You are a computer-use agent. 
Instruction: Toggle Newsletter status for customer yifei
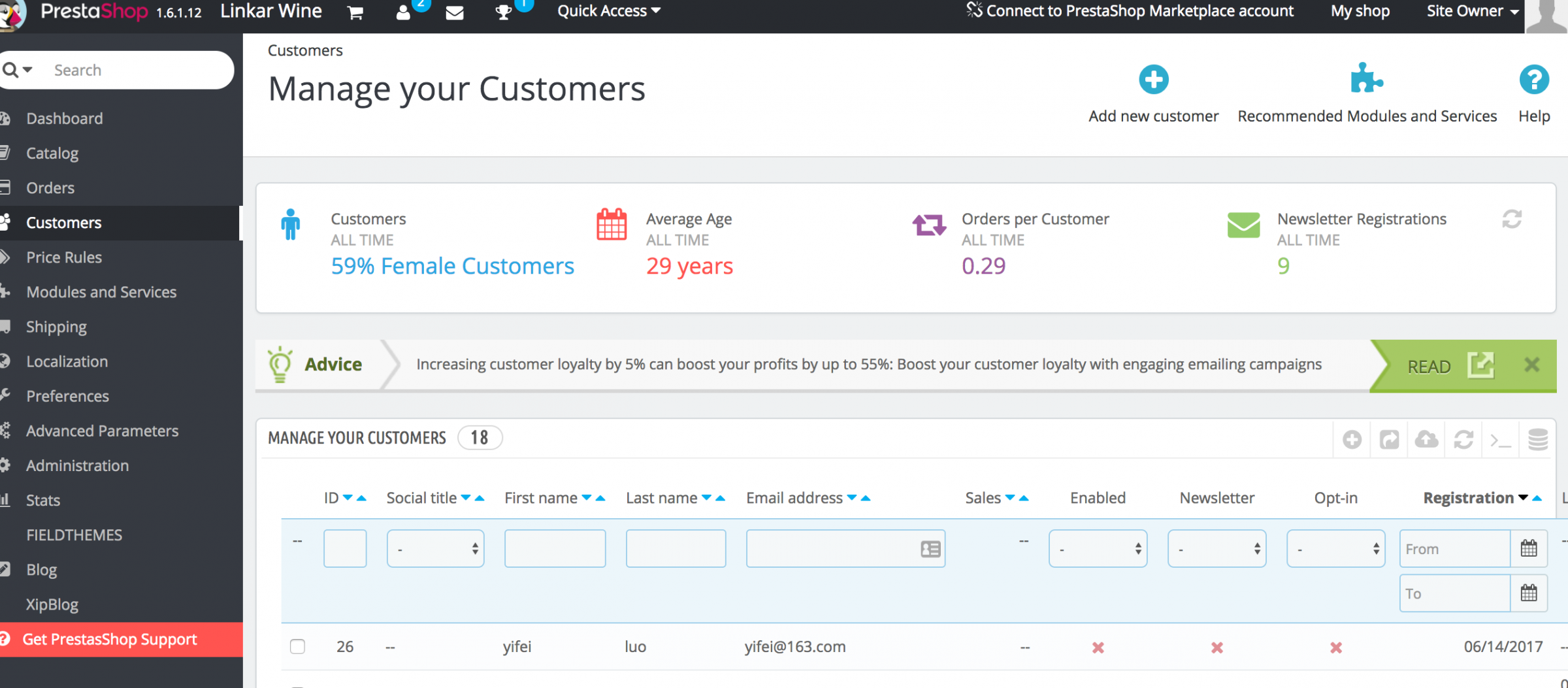1217,647
